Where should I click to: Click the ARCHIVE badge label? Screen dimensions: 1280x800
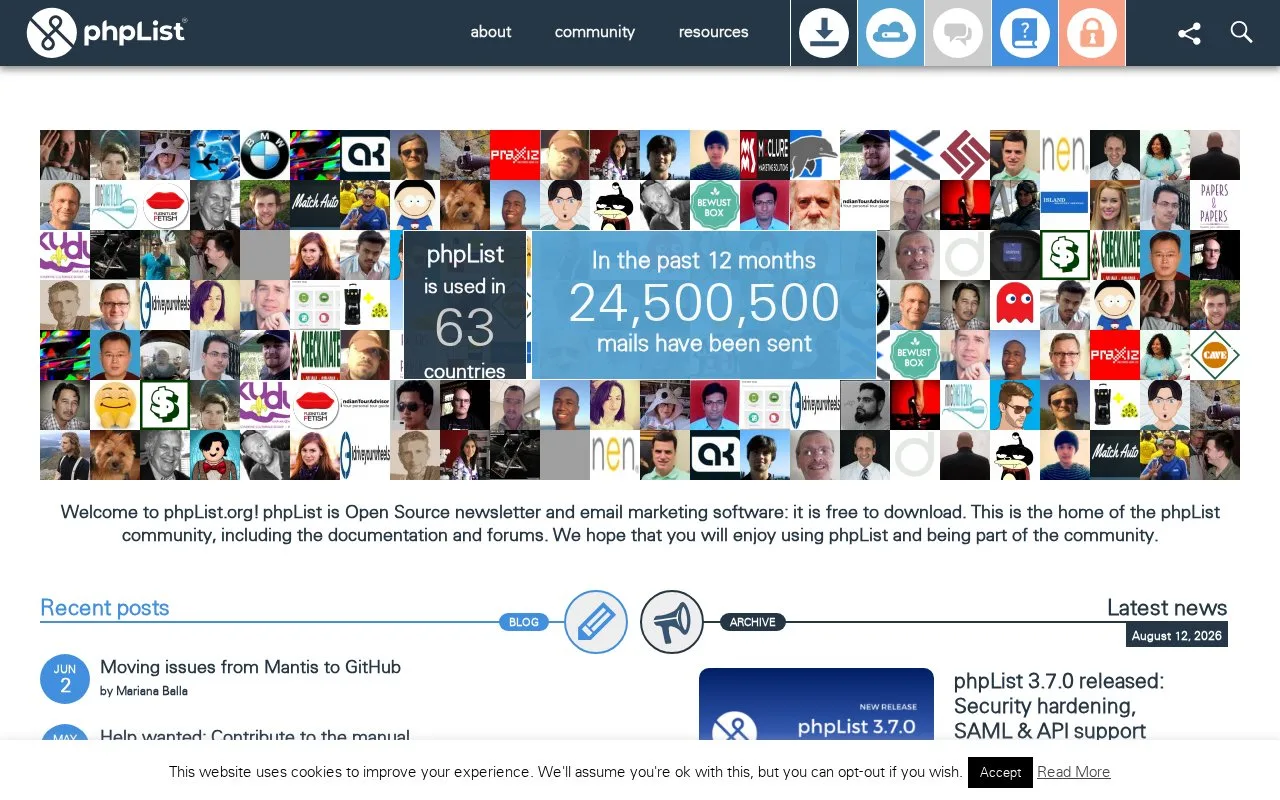point(753,622)
